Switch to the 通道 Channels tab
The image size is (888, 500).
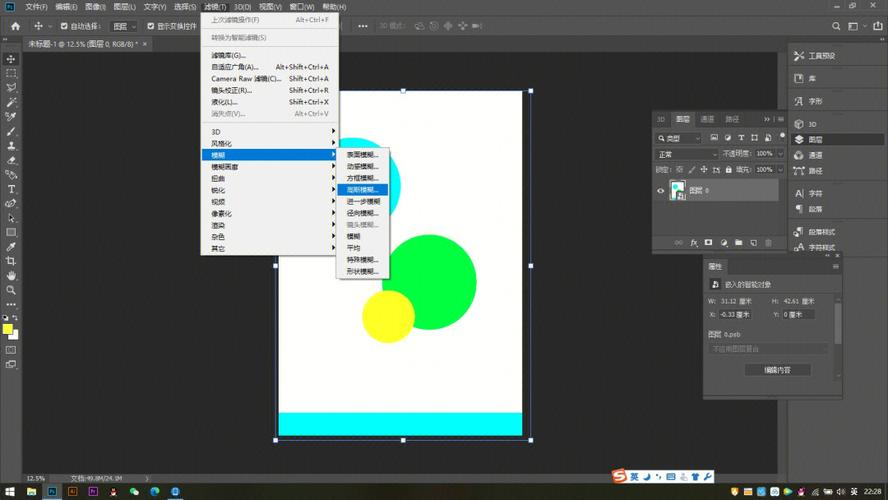point(707,119)
